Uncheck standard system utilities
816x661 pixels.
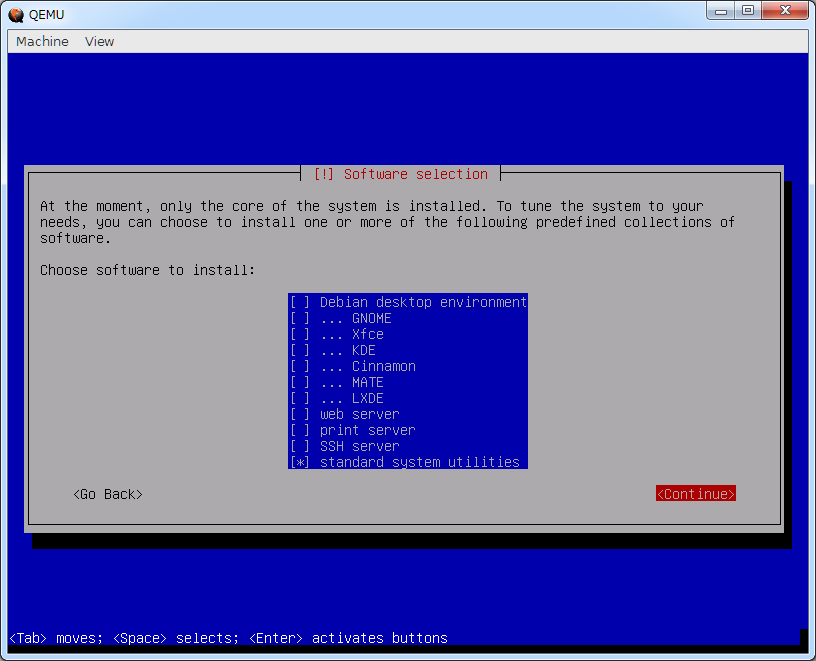point(300,462)
